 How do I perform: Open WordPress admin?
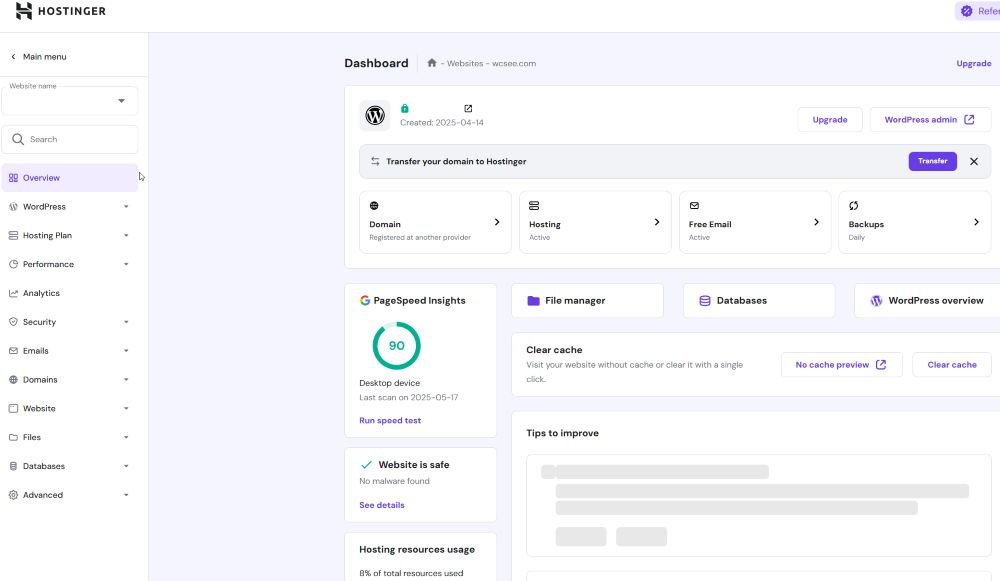tap(930, 120)
